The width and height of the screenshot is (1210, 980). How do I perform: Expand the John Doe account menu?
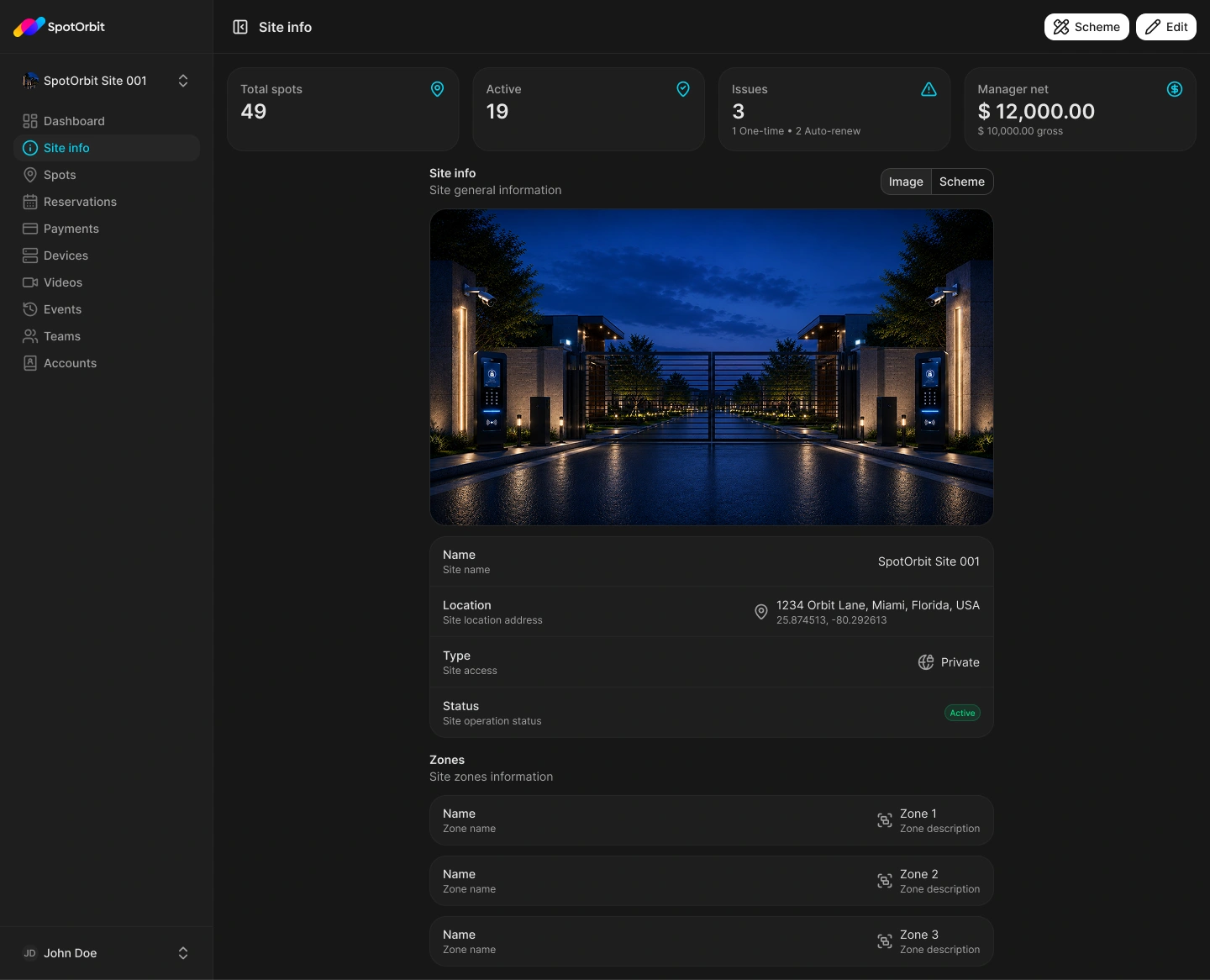(x=183, y=953)
